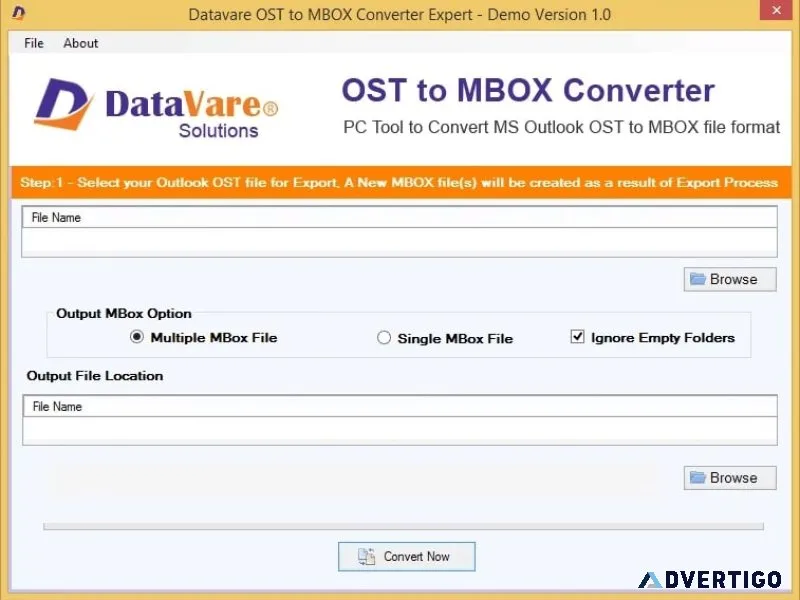Click the 'OST to MBOX Converter' heading

[x=528, y=90]
